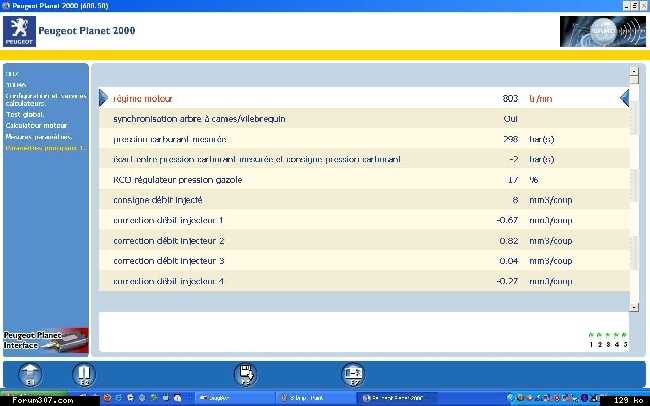Click the F5 save diskette button
The width and height of the screenshot is (650, 406).
(x=245, y=374)
